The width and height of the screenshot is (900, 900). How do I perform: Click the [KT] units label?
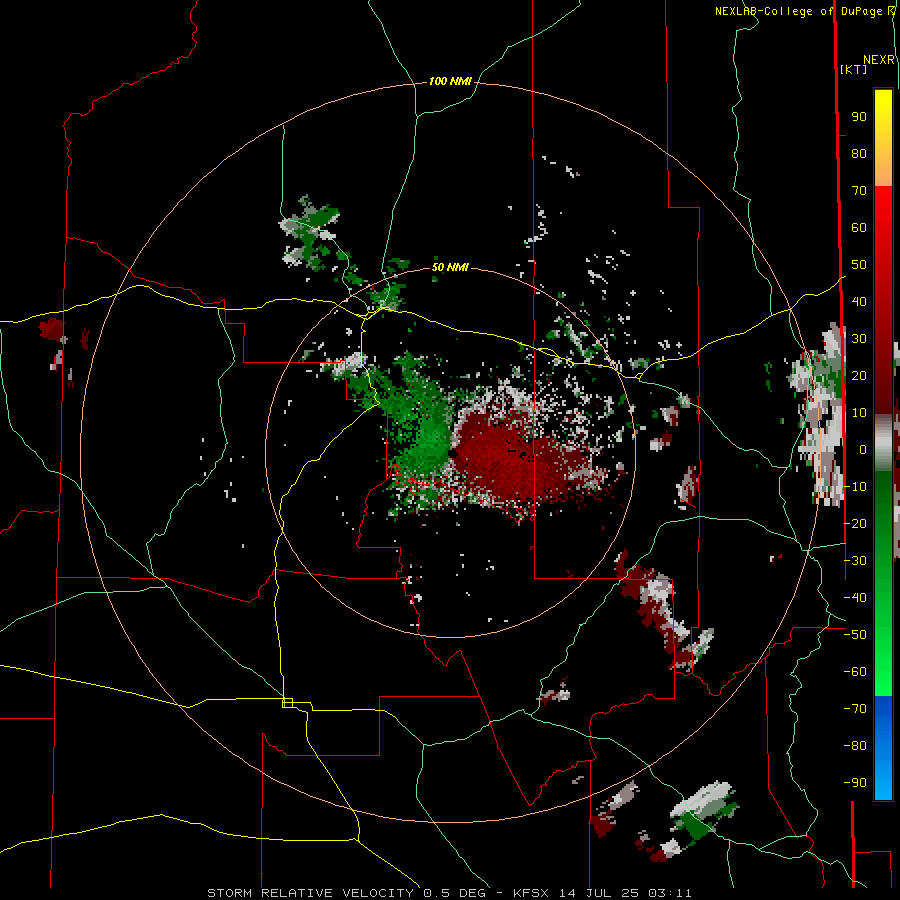click(854, 69)
